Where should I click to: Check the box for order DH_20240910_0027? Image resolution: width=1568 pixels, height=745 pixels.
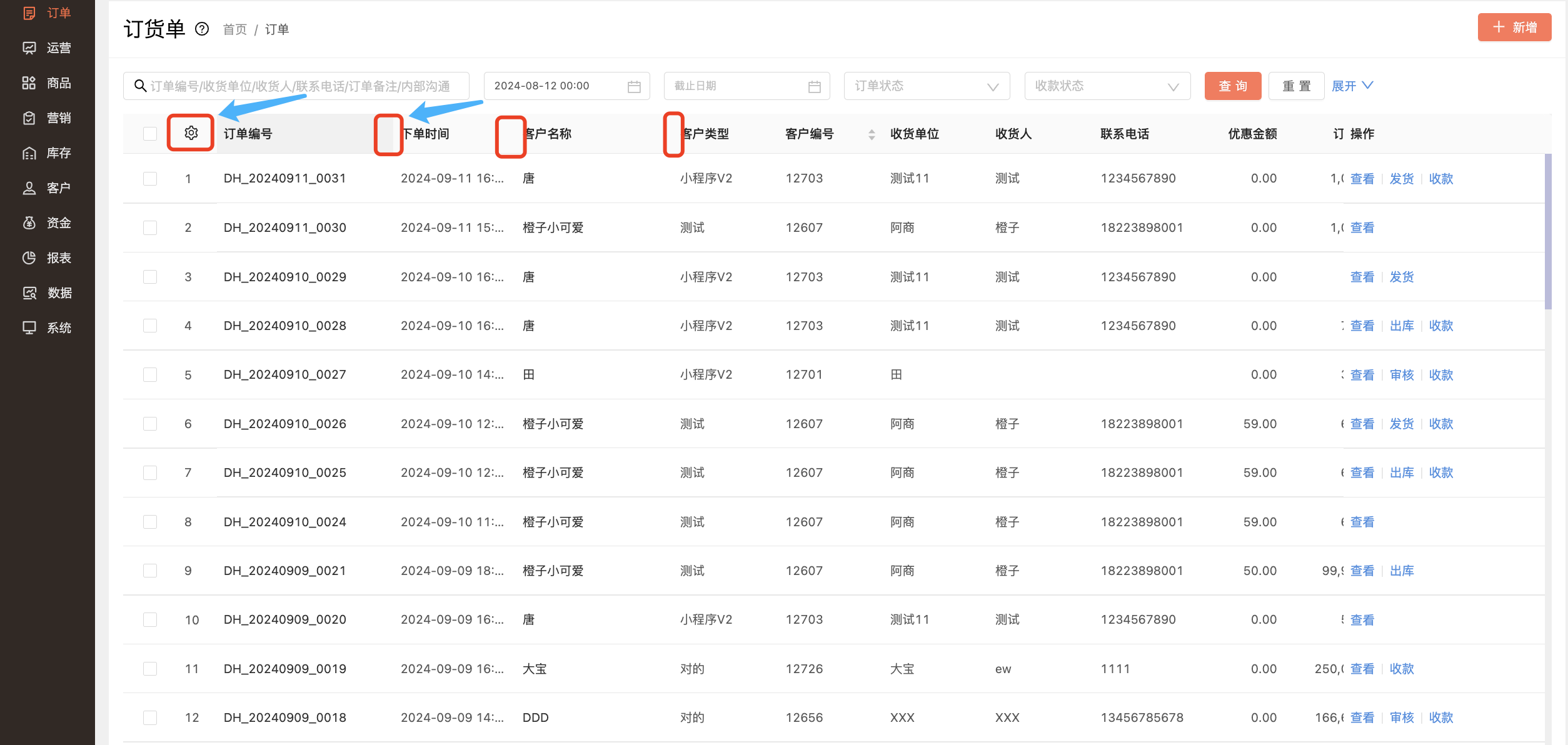pos(150,374)
